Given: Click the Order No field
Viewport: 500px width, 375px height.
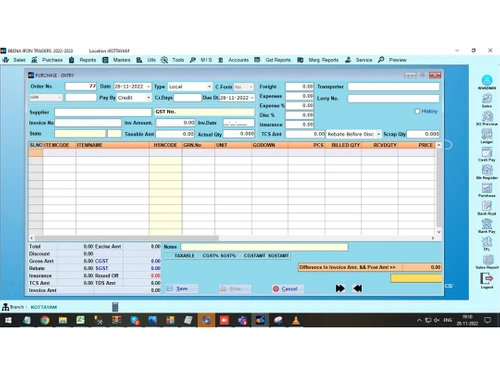Looking at the screenshot, I should (81, 86).
